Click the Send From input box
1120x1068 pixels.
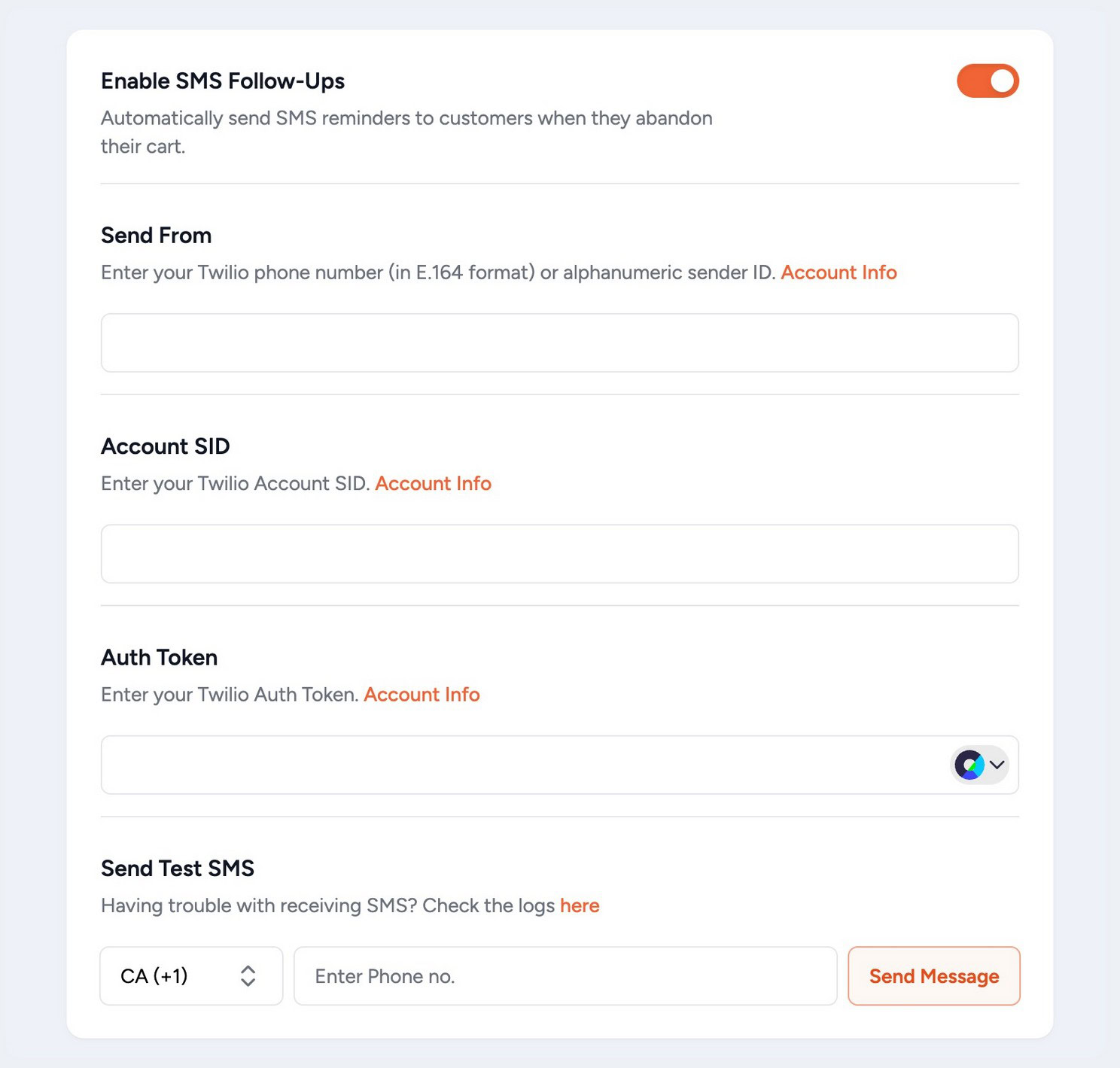click(x=560, y=342)
